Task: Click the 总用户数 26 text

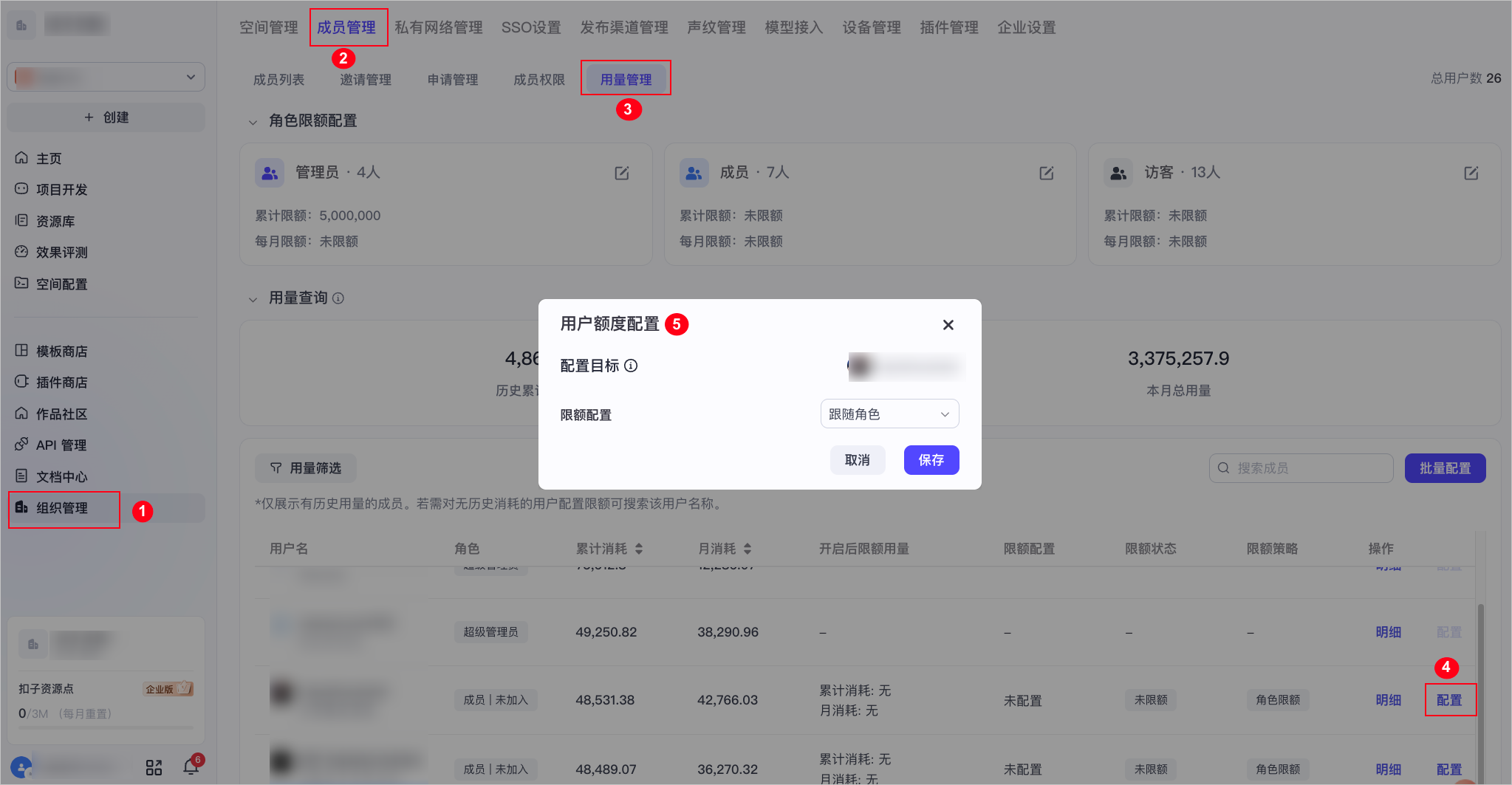Action: (x=1465, y=78)
